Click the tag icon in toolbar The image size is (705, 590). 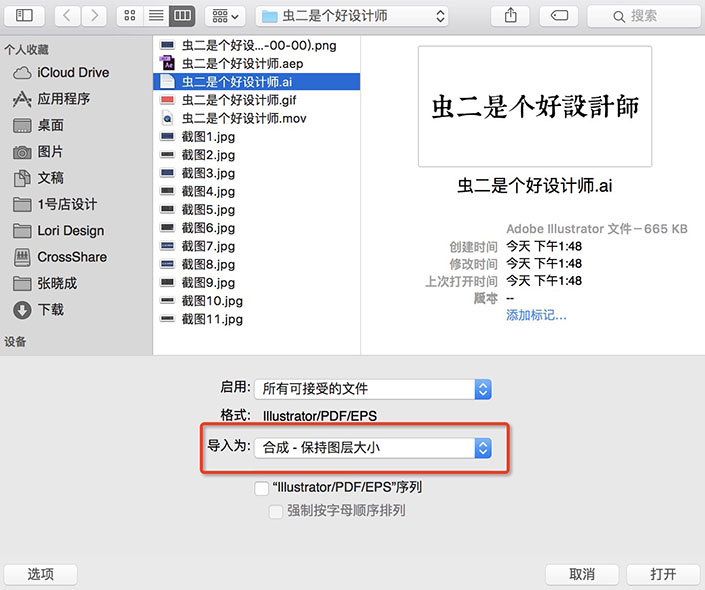coord(559,16)
